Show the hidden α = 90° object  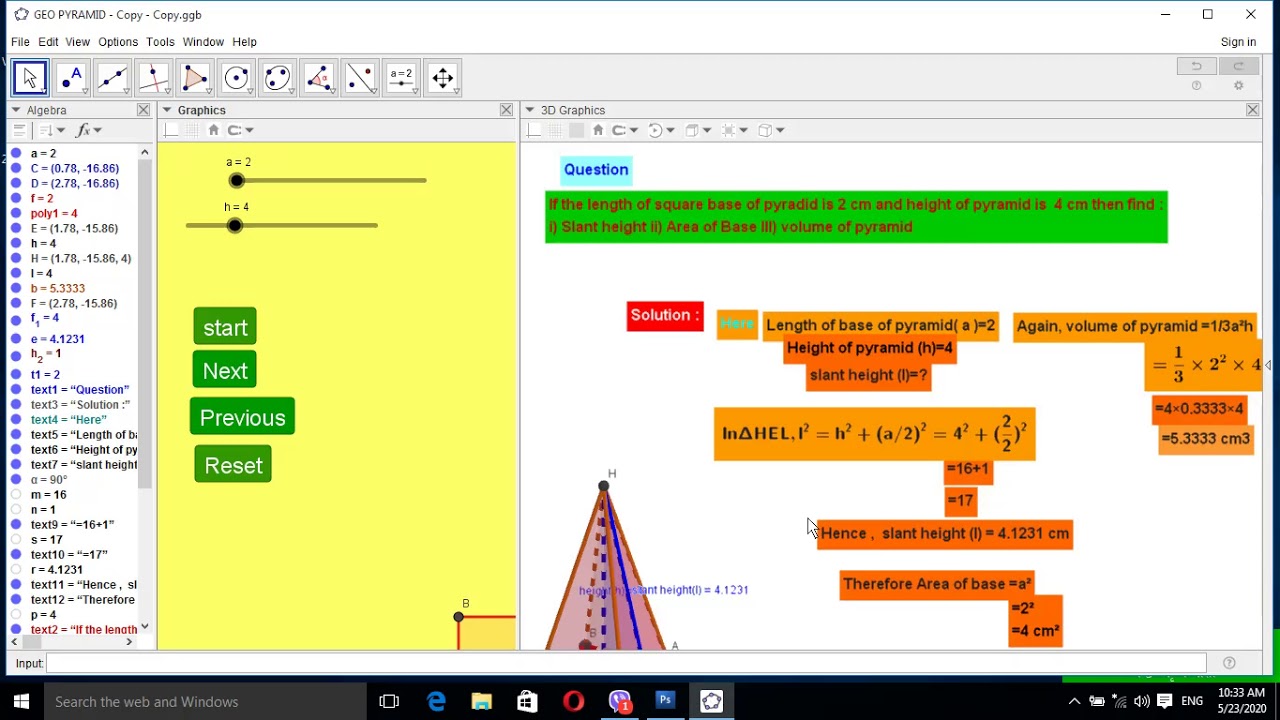16,480
